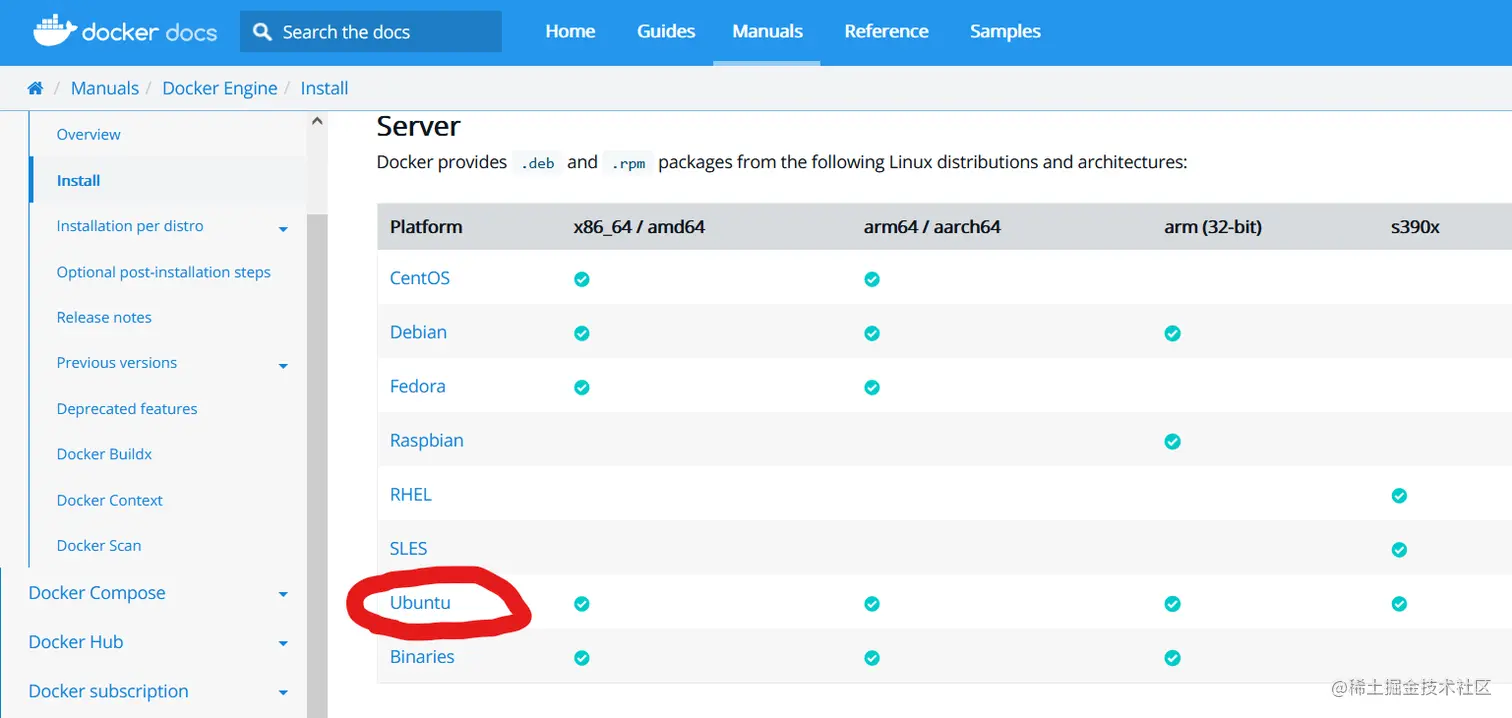Open Docker Scan sidebar item
Screen dimensions: 1512x718
99,546
